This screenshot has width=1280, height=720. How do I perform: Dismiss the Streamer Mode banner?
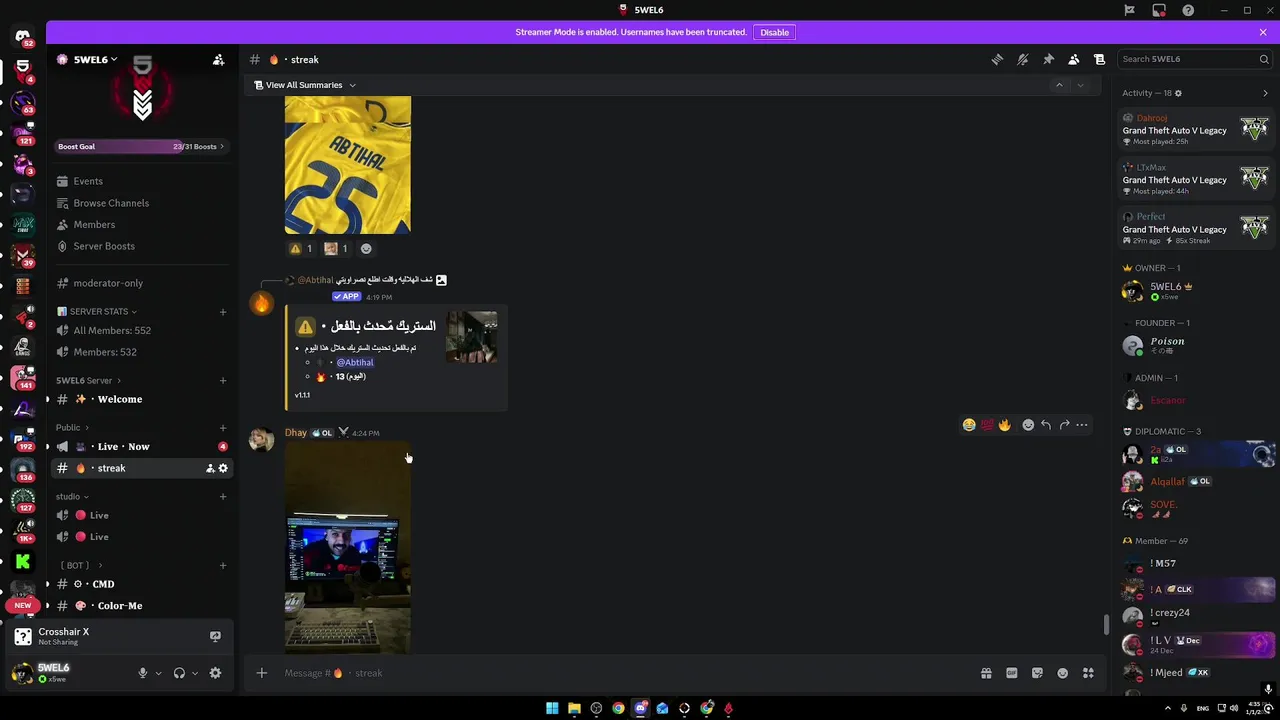pyautogui.click(x=1263, y=32)
